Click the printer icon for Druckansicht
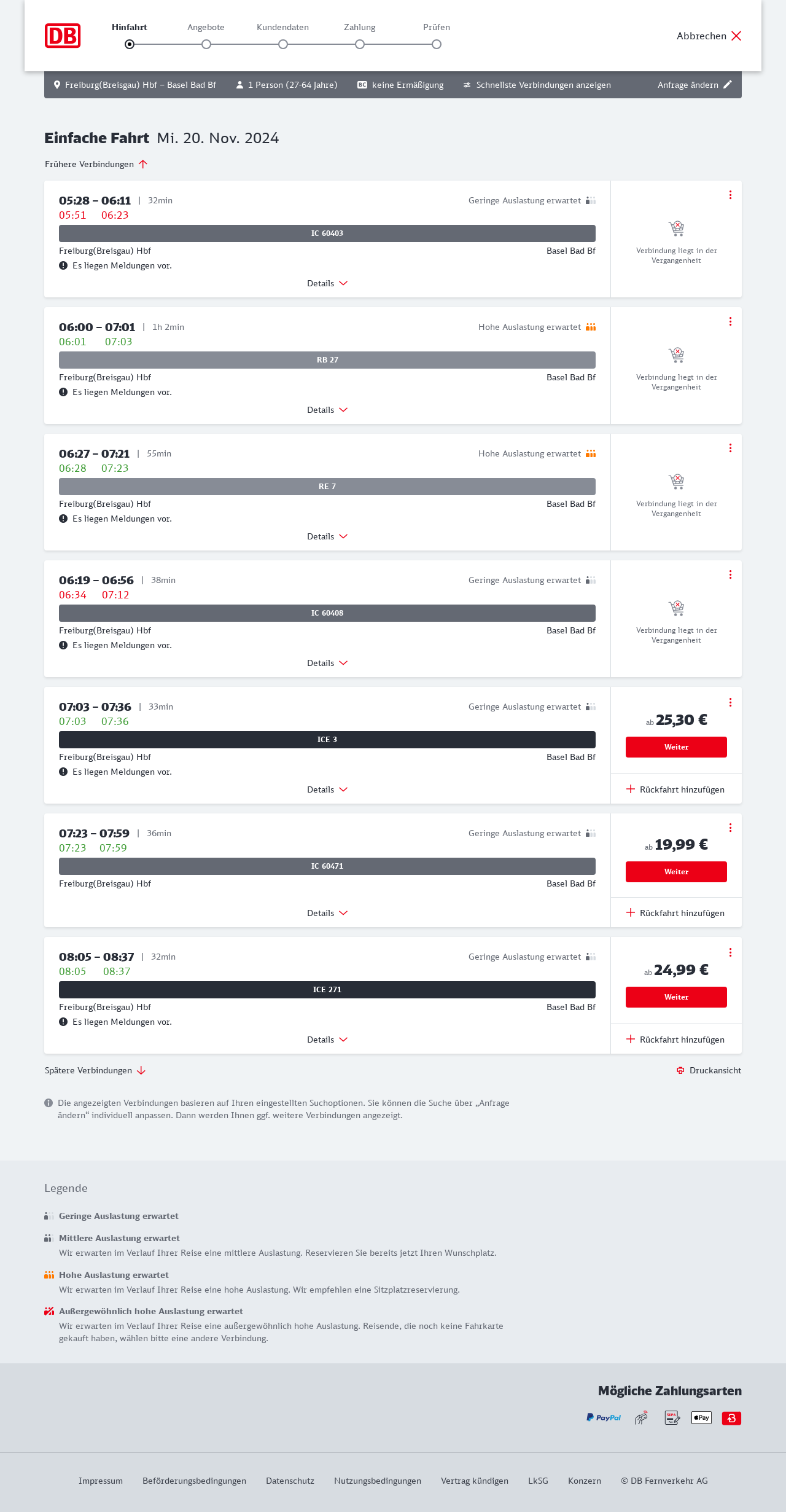 (680, 1070)
